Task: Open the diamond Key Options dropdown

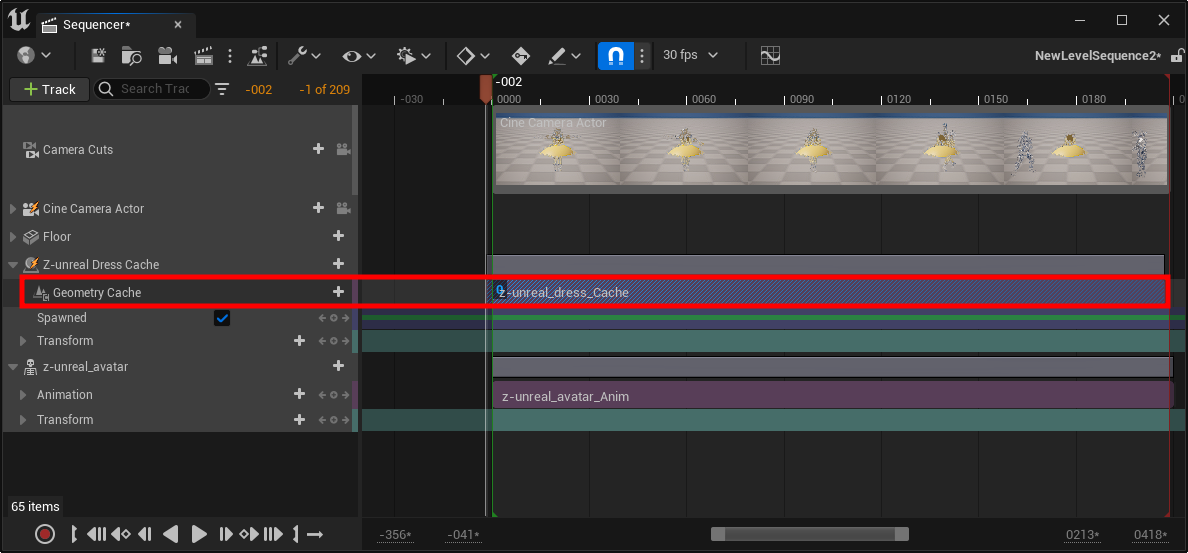Action: 473,55
